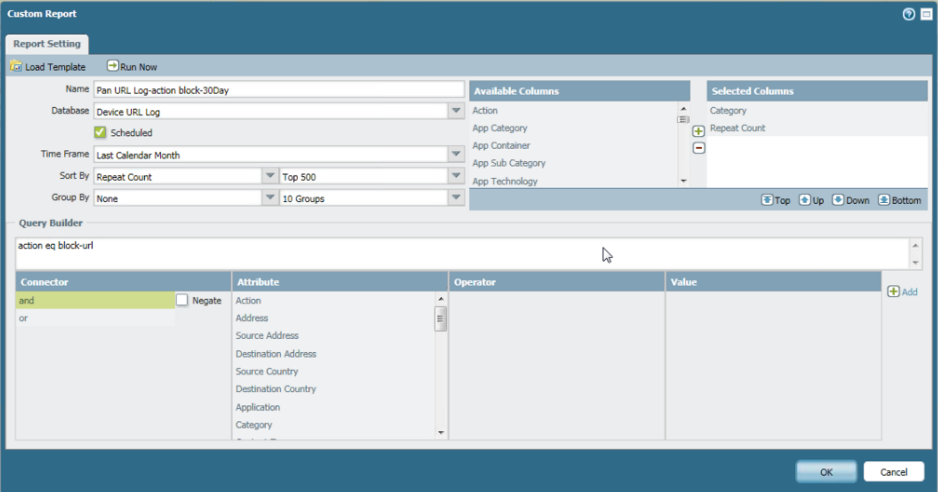Click the help question mark icon
938x492 pixels.
point(909,15)
